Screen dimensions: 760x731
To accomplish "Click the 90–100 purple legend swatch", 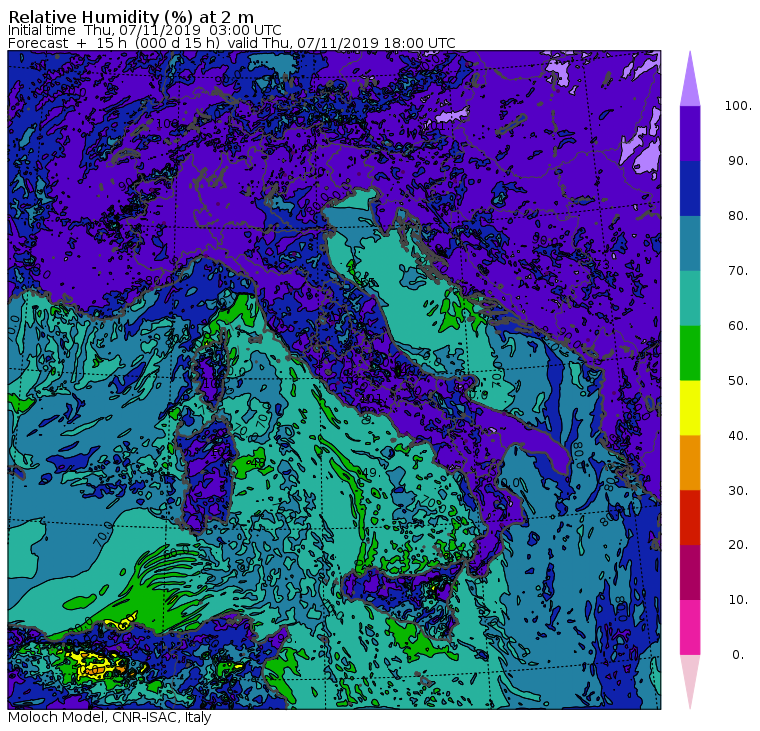I will point(690,133).
